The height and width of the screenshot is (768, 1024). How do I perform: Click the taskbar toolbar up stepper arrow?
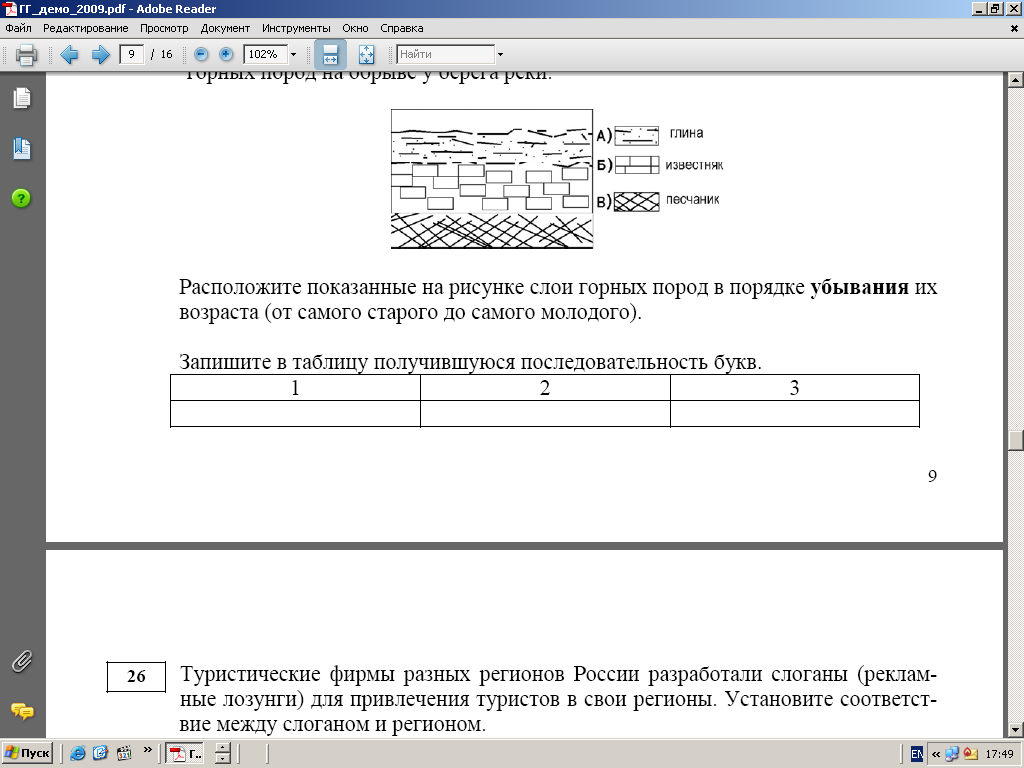(x=223, y=748)
